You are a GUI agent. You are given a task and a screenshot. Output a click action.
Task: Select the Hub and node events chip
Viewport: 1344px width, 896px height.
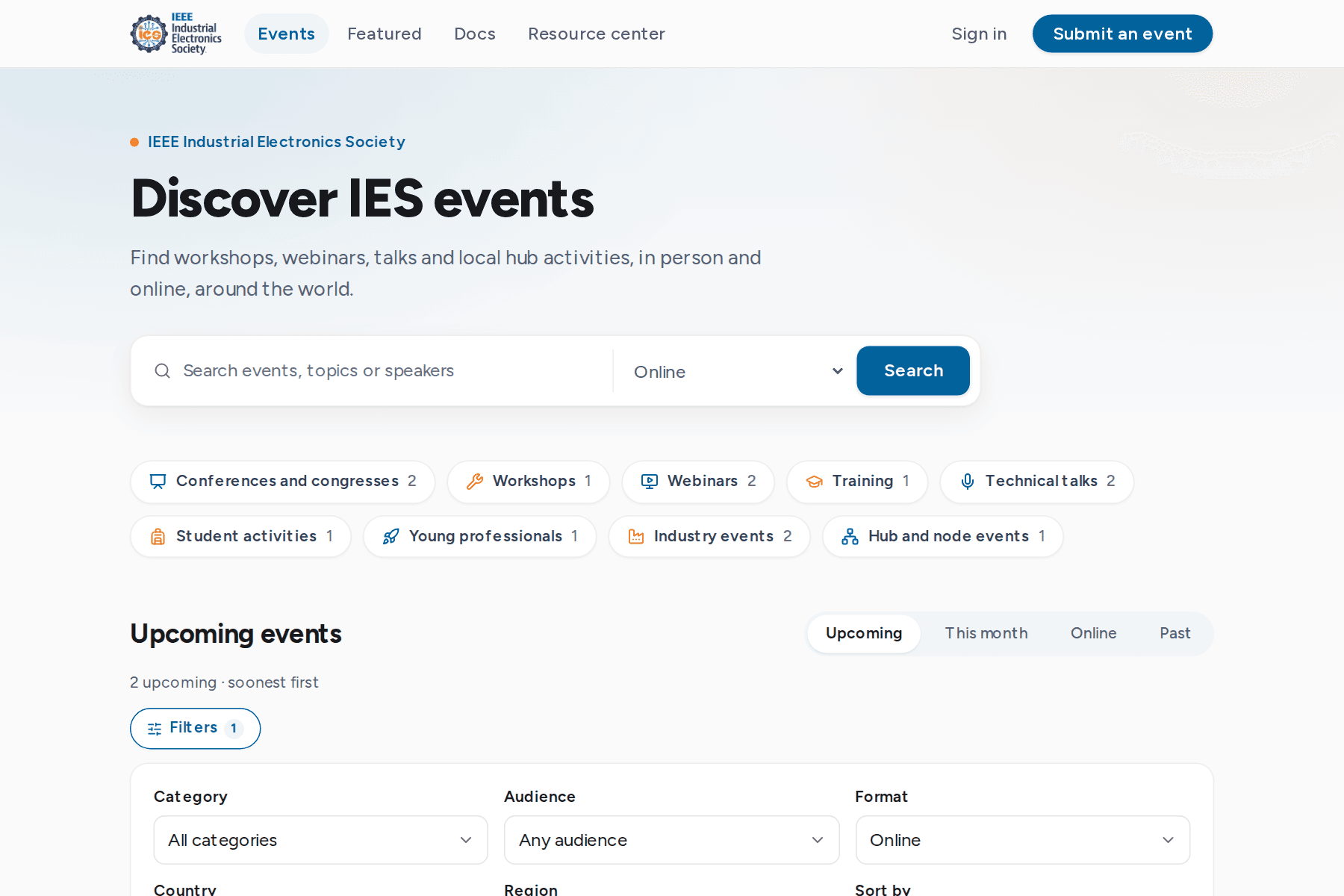click(x=943, y=537)
